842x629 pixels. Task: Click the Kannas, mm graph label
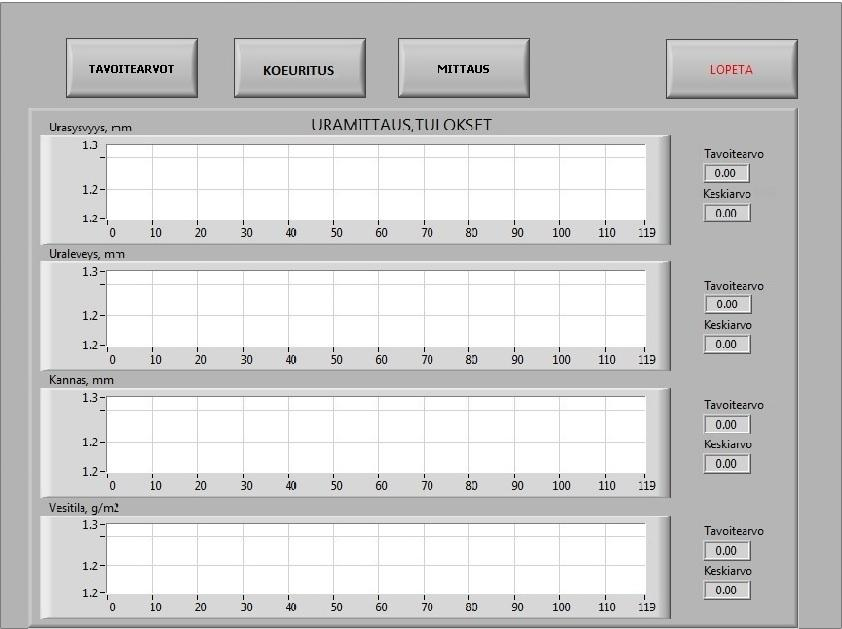(81, 380)
